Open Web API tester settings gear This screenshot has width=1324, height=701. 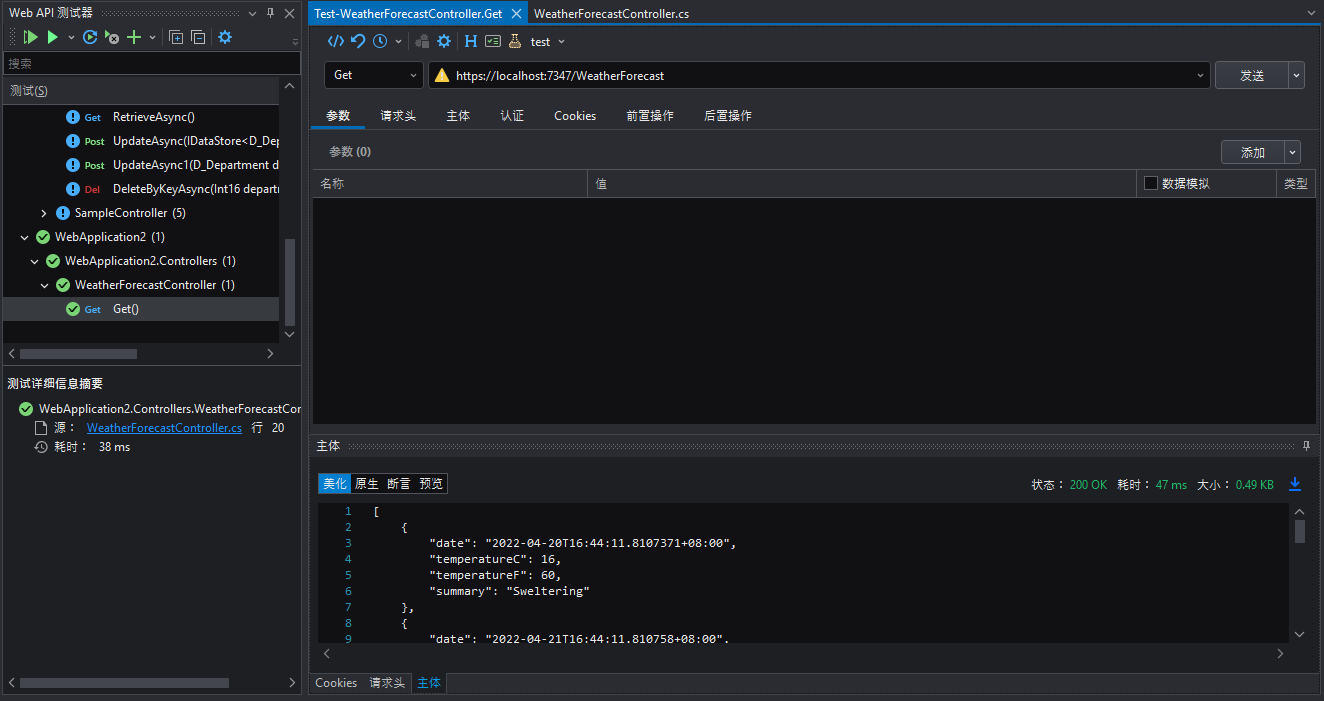(x=225, y=37)
